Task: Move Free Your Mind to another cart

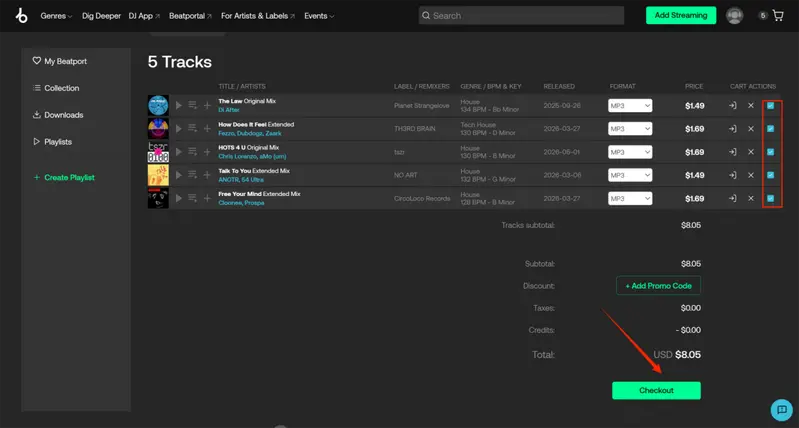Action: (733, 198)
